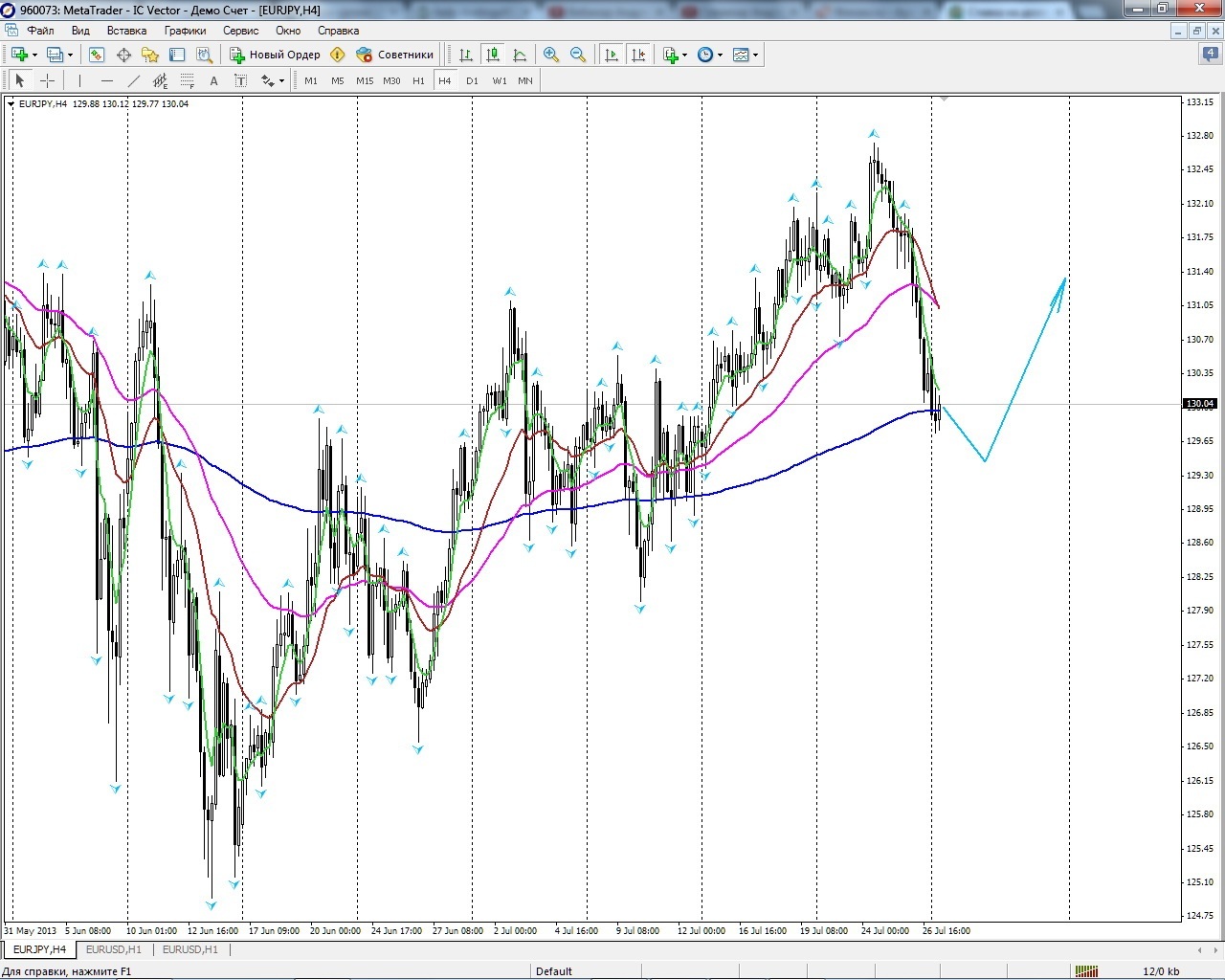Select the Crosshair cursor tool

pyautogui.click(x=47, y=81)
